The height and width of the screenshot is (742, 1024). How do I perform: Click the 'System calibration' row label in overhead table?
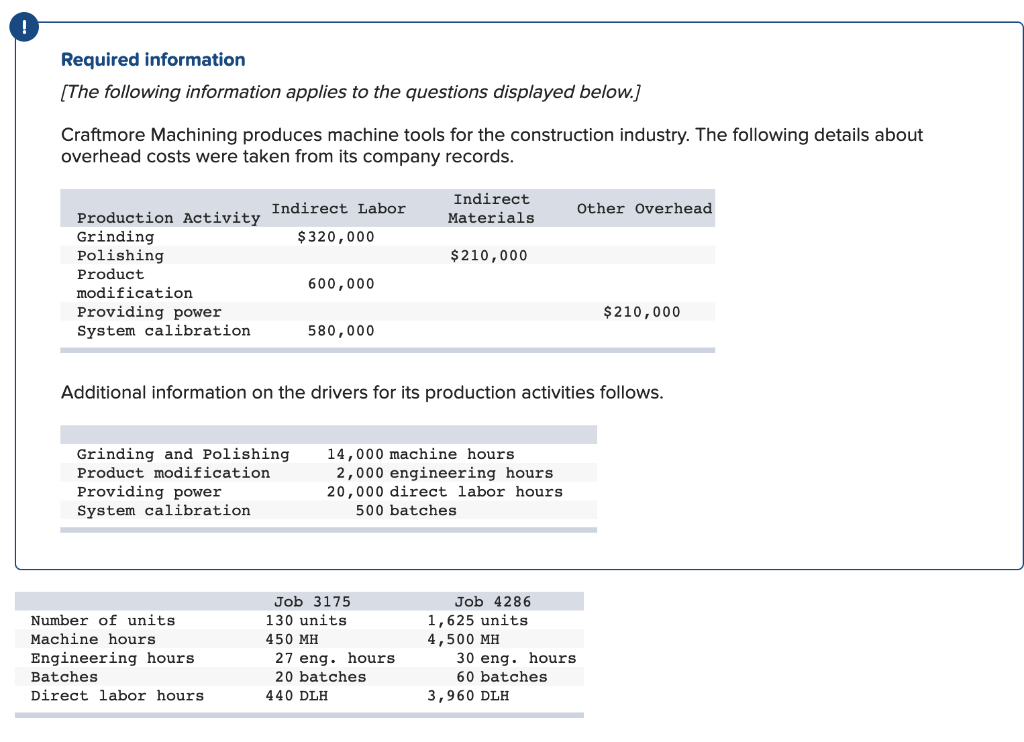(163, 331)
